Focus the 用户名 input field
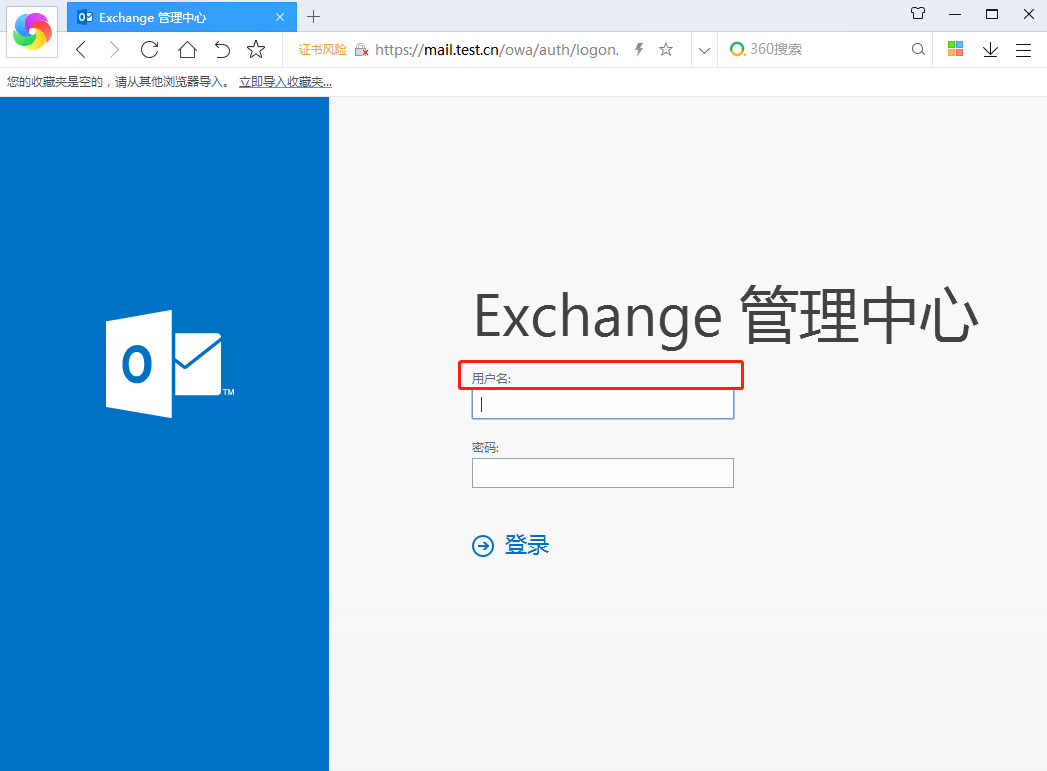The width and height of the screenshot is (1047, 771). click(x=603, y=405)
